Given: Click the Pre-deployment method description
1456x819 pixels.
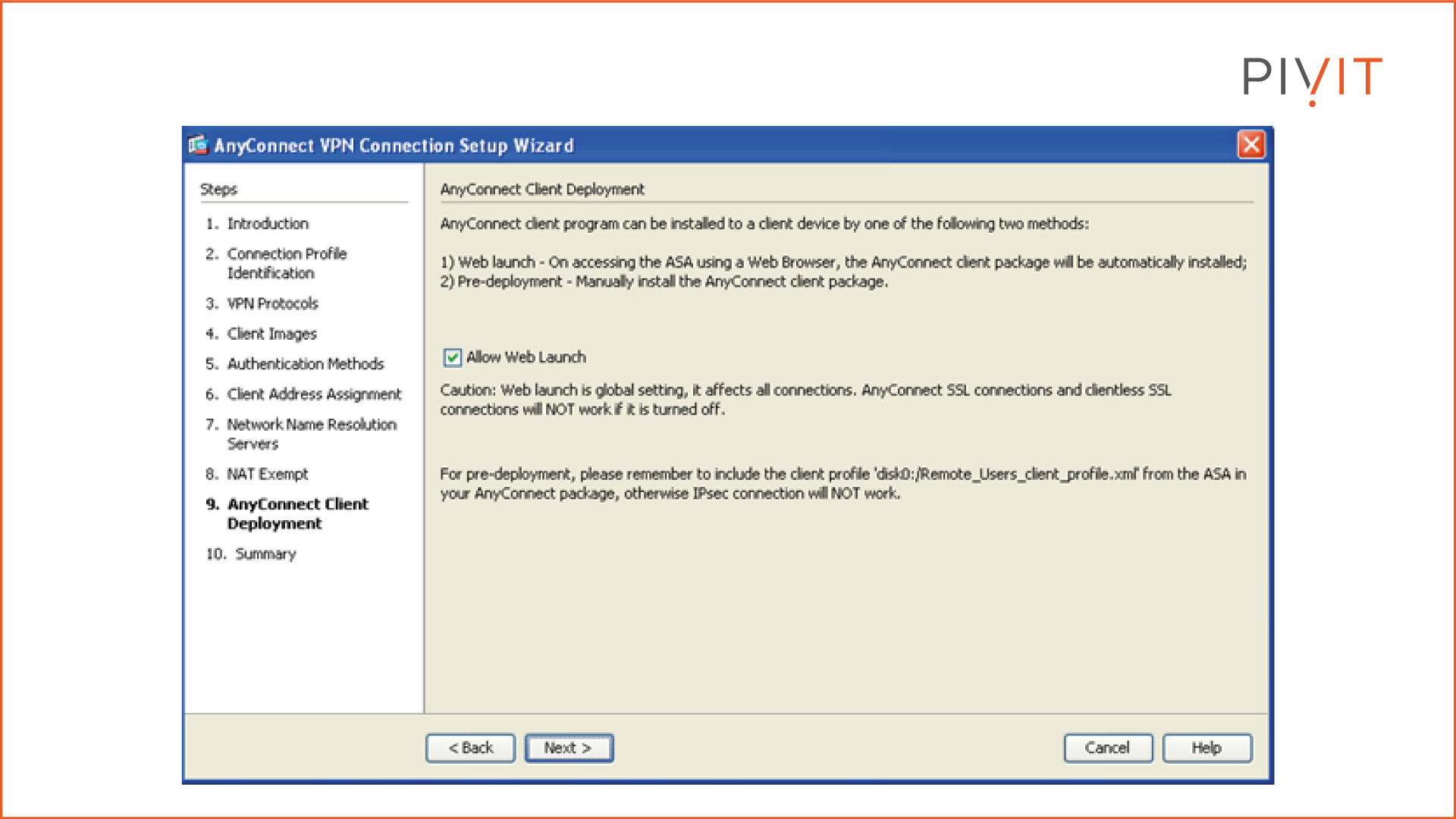Looking at the screenshot, I should coord(664,282).
